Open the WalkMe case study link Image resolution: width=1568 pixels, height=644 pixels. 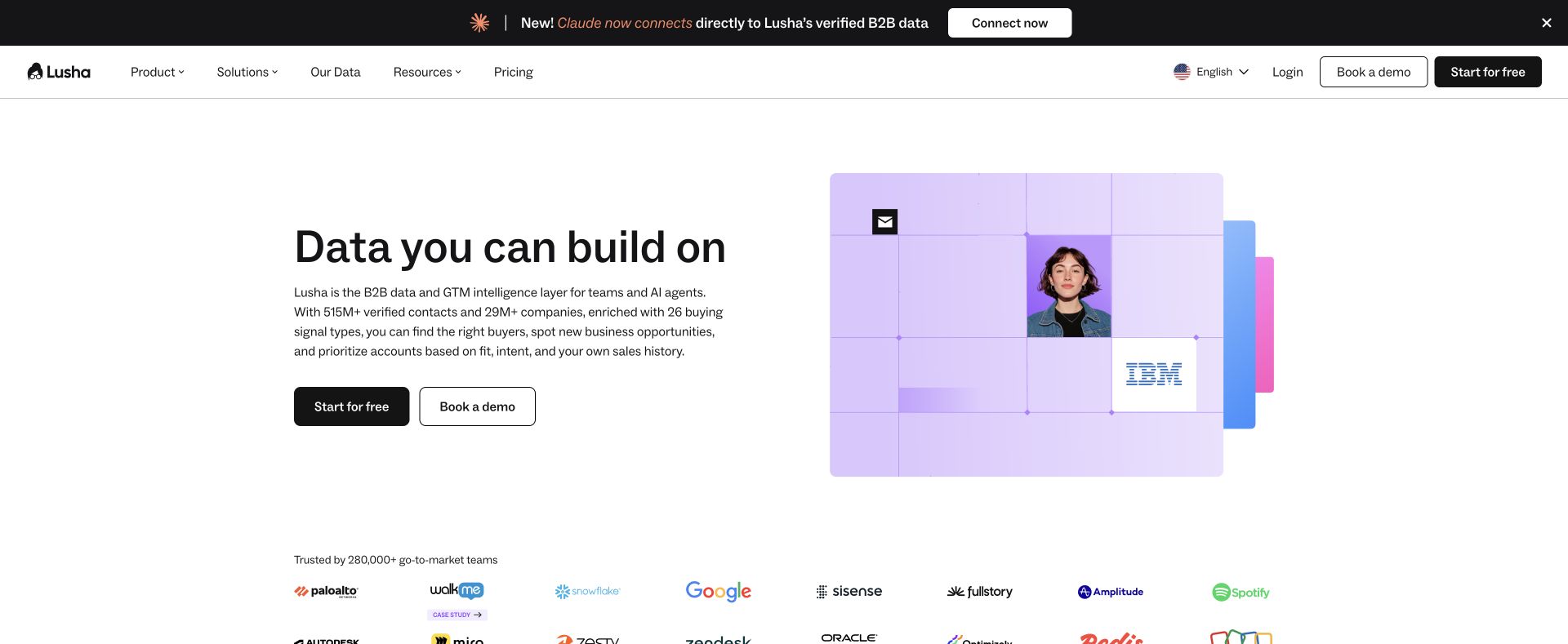coord(457,615)
